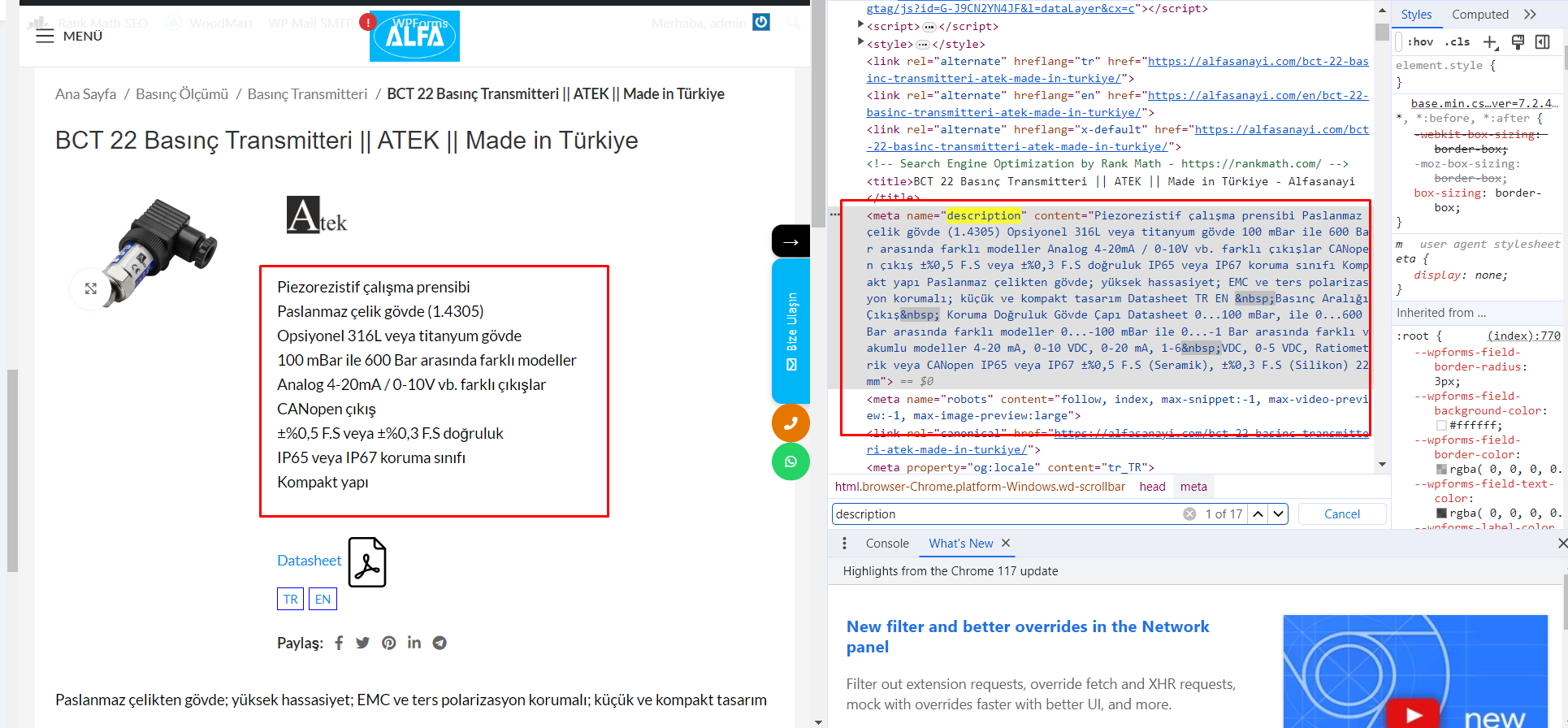This screenshot has width=1568, height=728.
Task: Open the product image fullscreen expand icon
Action: (91, 288)
